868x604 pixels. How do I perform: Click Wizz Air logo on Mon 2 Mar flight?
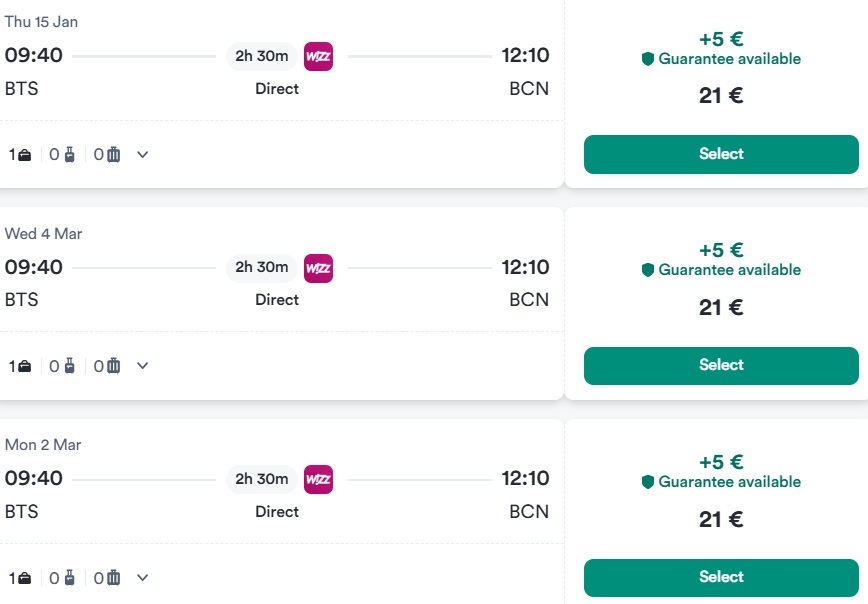[x=318, y=479]
